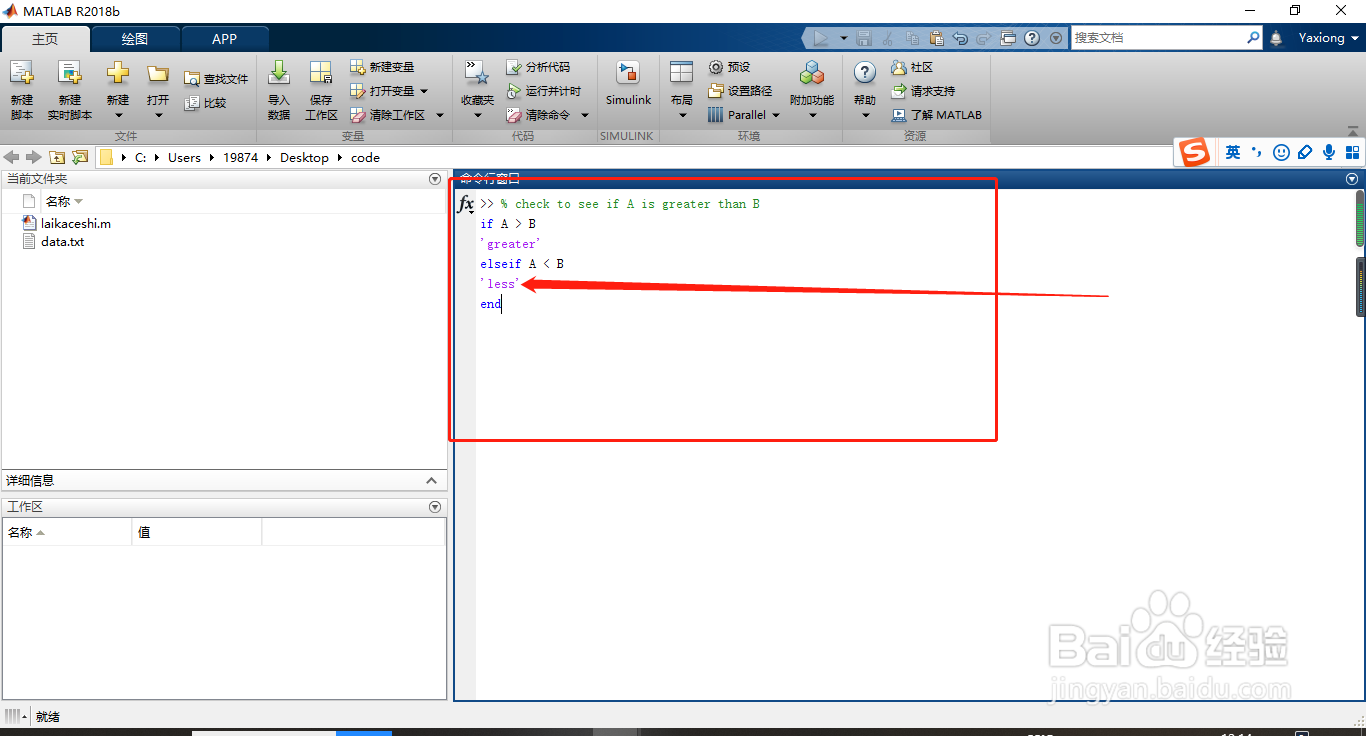Click 请求支持 request support
The width and height of the screenshot is (1366, 736).
click(x=922, y=91)
